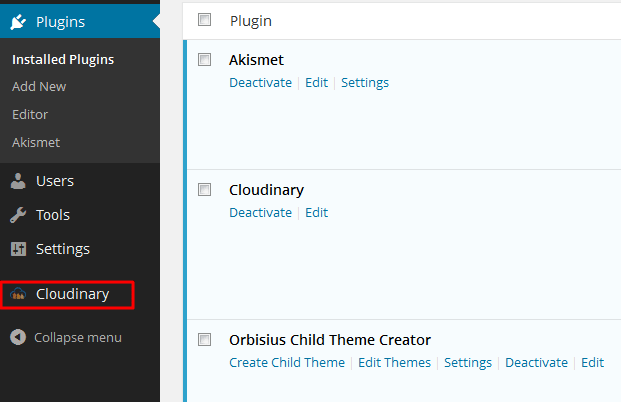This screenshot has width=621, height=402.
Task: Open the Plugins menu in sidebar
Action: tap(80, 21)
